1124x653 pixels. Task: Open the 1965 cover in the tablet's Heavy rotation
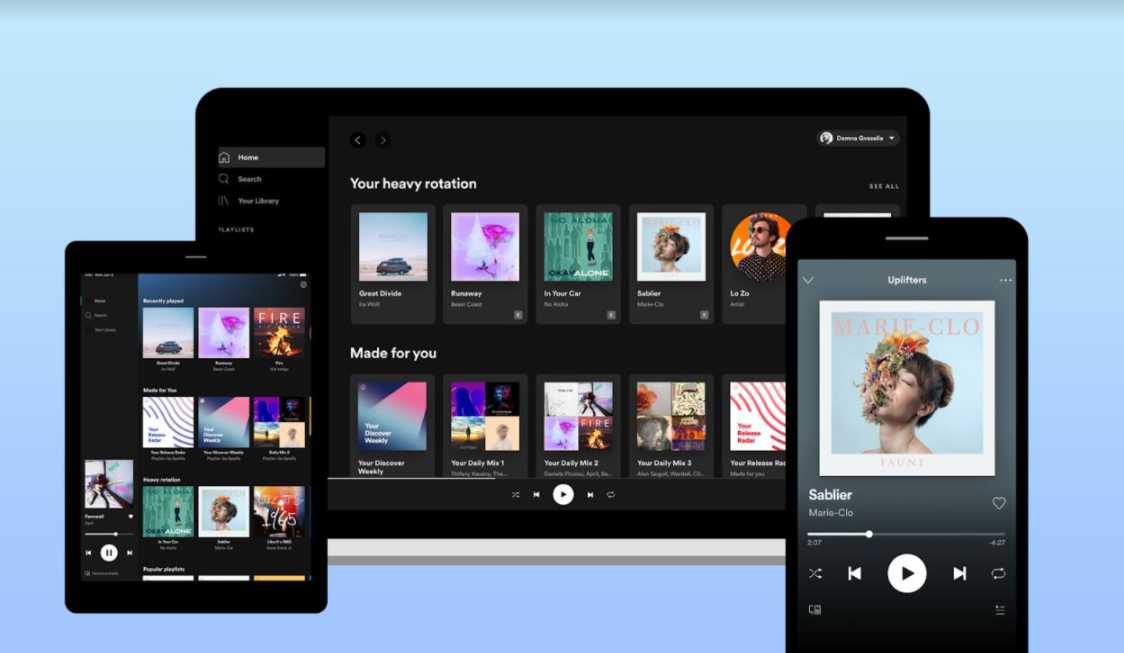tap(279, 512)
